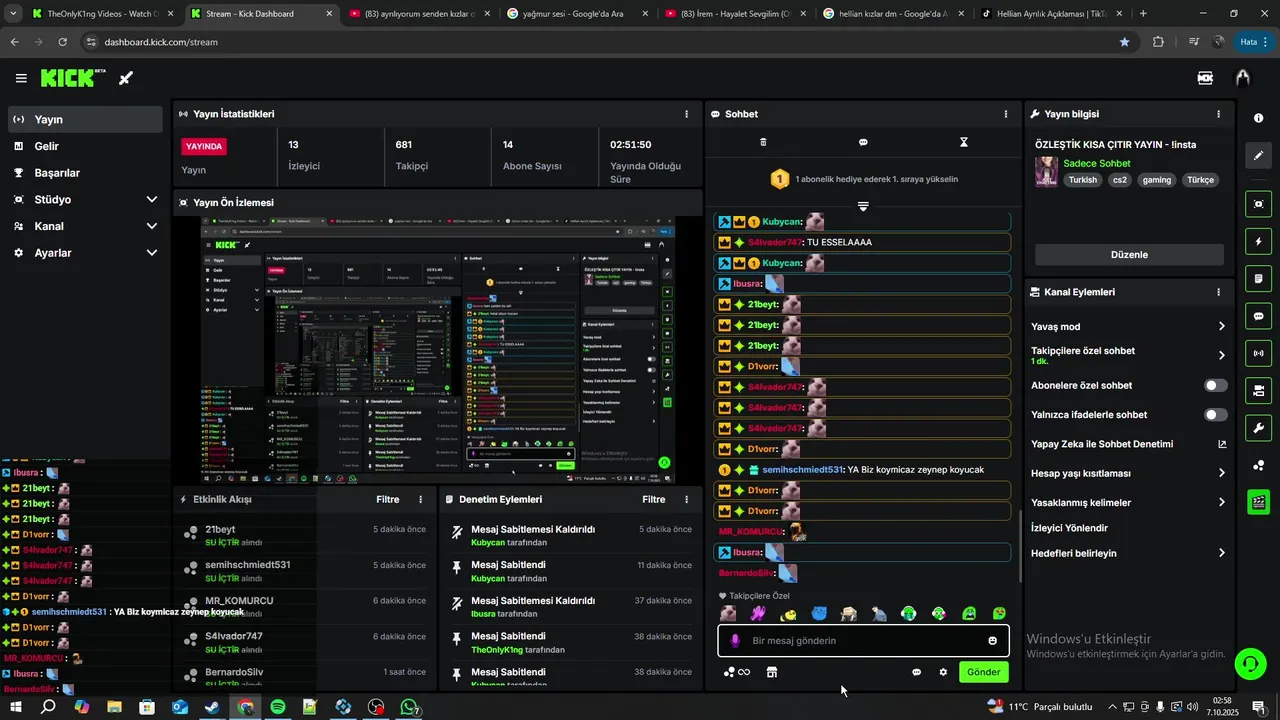The height and width of the screenshot is (720, 1280).
Task: Toggle Abonelere özel sohbet switch
Action: pos(1216,385)
